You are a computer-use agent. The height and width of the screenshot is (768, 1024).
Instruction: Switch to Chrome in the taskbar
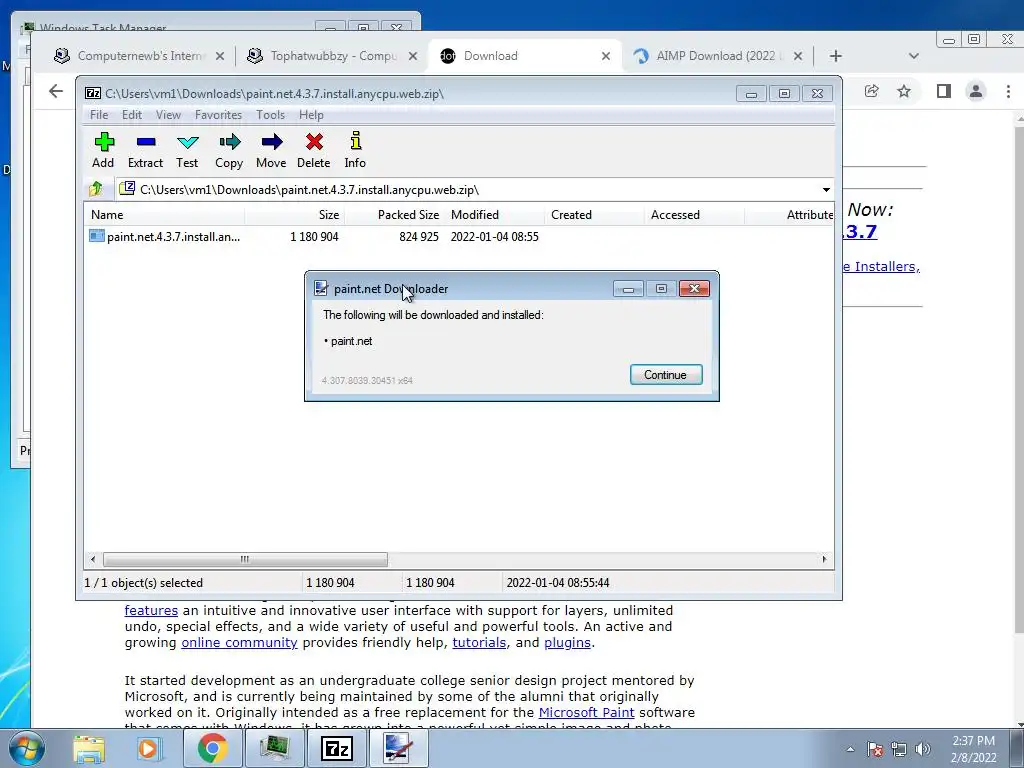click(212, 748)
